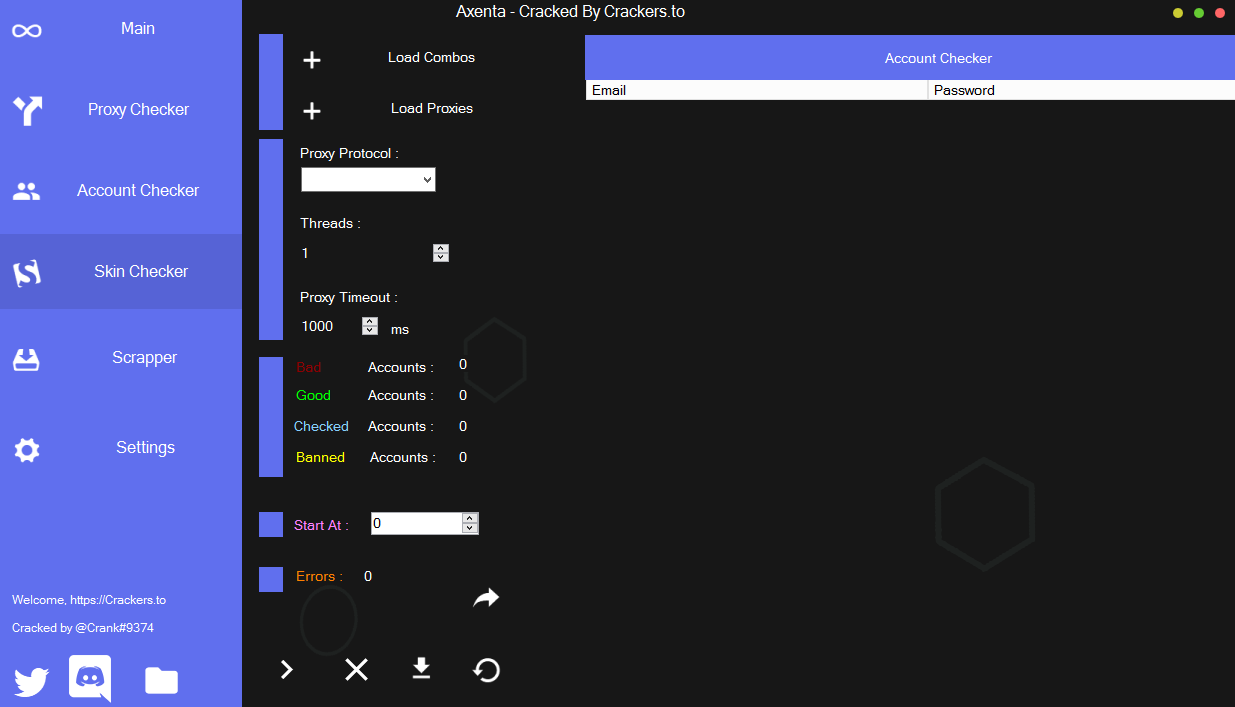Click the 'Cracked by @Crank#9374' text
The image size is (1235, 707).
[83, 628]
